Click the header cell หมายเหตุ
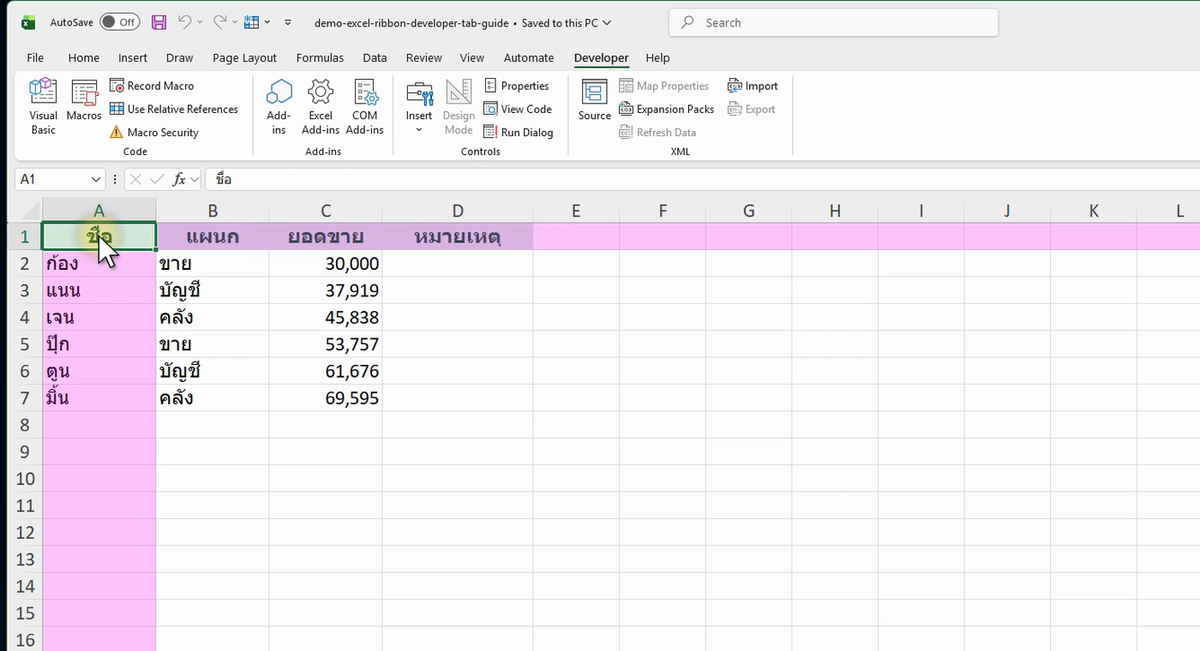Image resolution: width=1200 pixels, height=651 pixels. coord(457,237)
